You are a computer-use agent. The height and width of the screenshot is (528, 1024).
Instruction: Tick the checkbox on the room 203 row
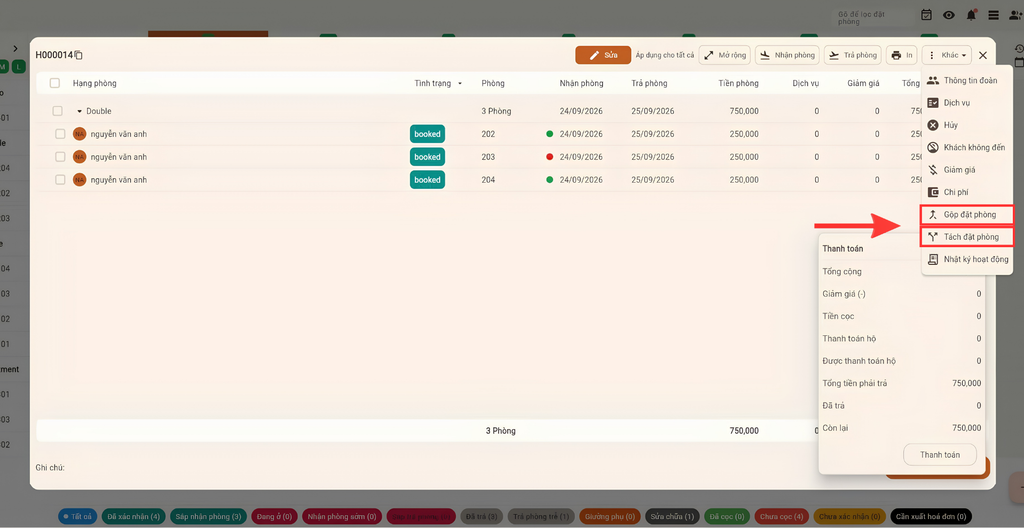pyautogui.click(x=60, y=157)
